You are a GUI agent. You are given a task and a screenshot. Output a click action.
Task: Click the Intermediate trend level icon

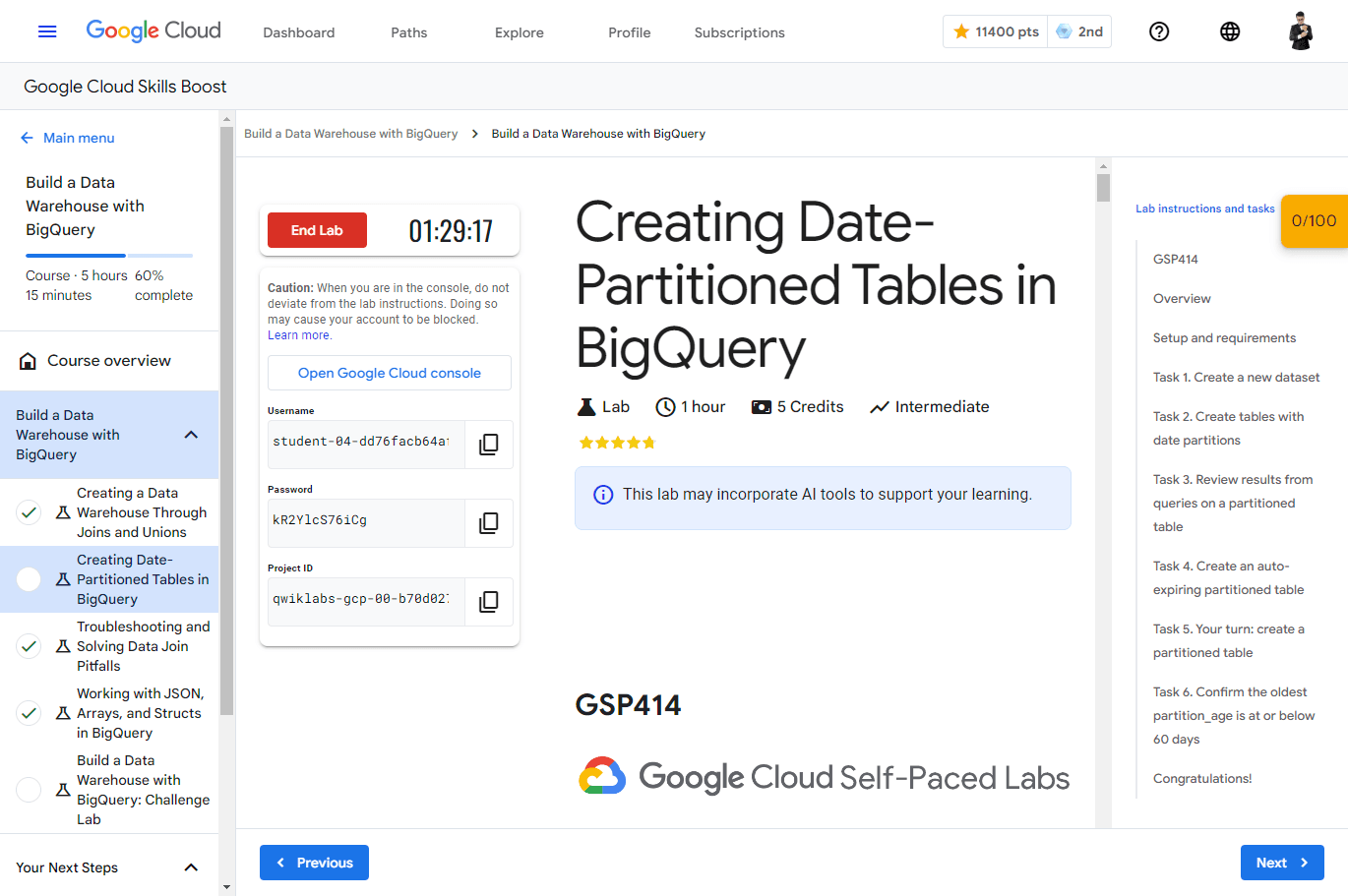880,407
